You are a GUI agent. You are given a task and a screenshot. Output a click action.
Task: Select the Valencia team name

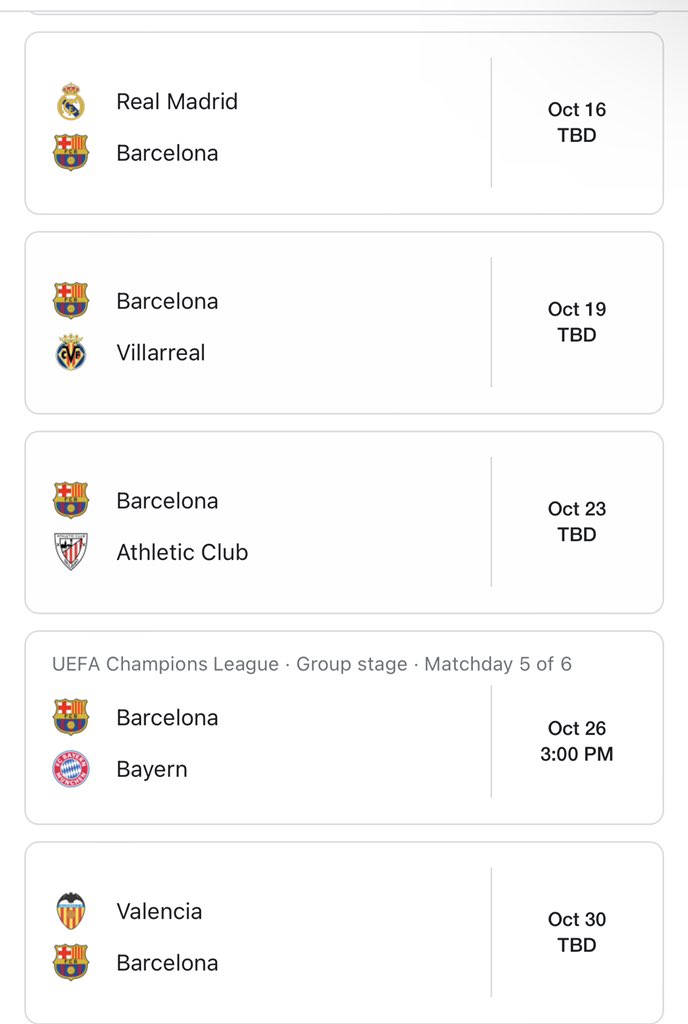tap(159, 911)
